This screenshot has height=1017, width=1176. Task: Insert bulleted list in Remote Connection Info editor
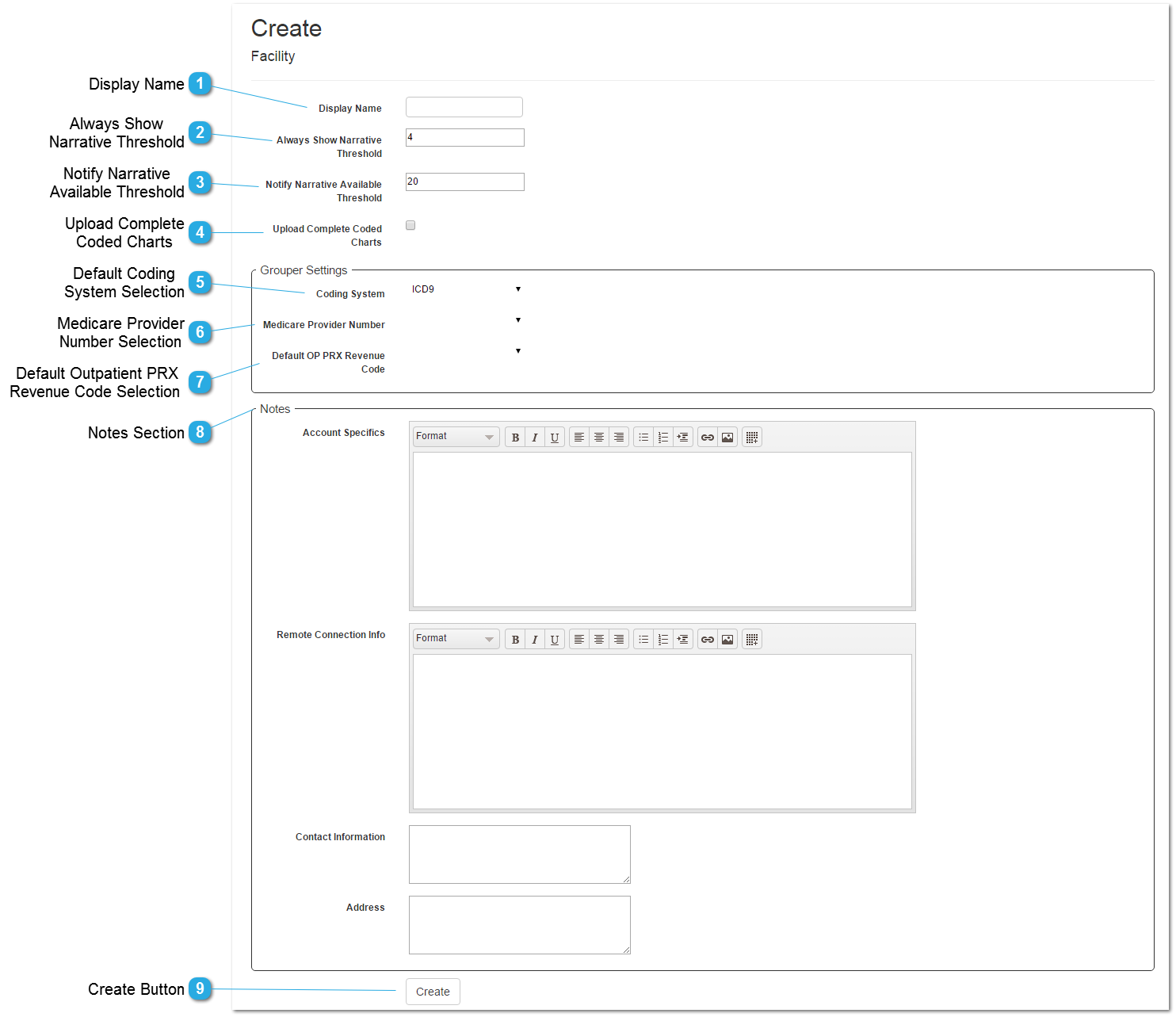point(643,640)
